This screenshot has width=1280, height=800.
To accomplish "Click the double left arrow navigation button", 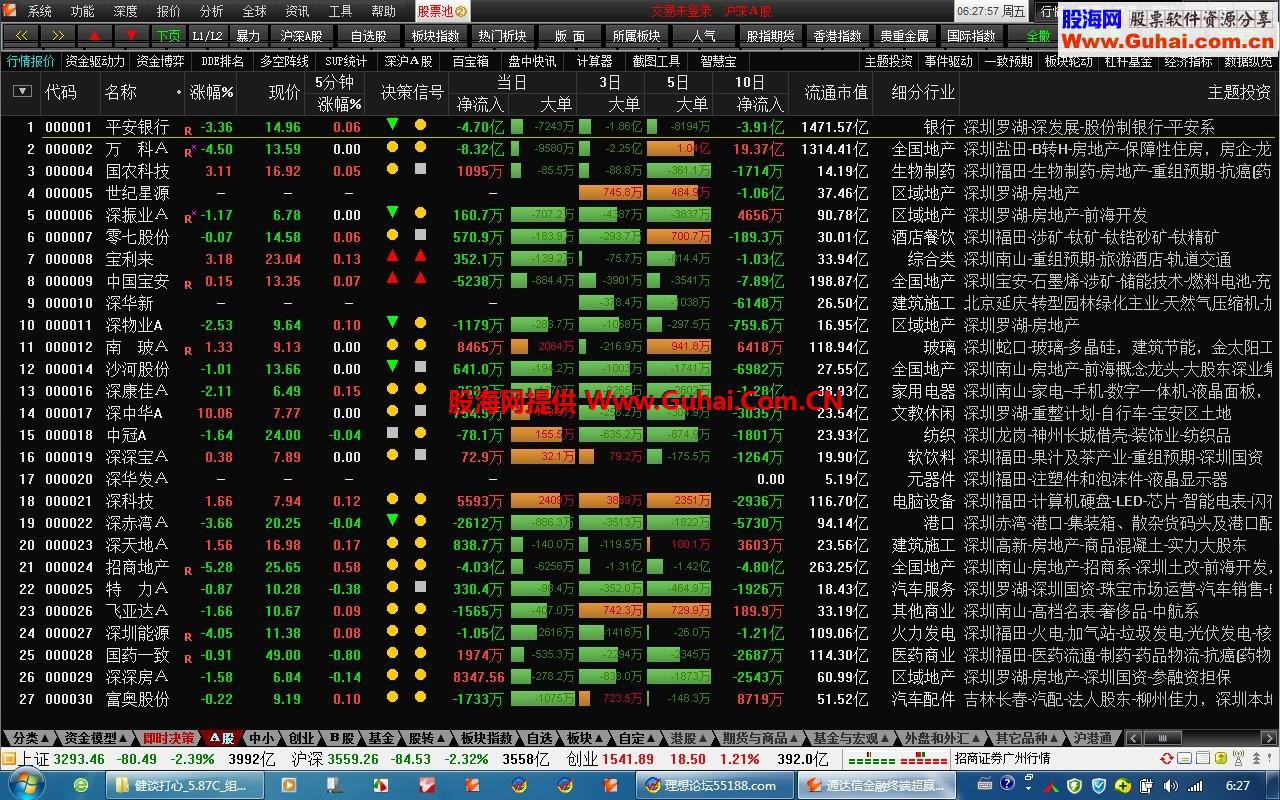I will [21, 35].
